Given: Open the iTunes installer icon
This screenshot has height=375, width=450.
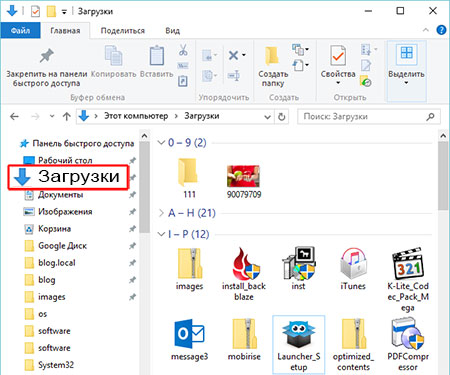Looking at the screenshot, I should click(x=353, y=263).
